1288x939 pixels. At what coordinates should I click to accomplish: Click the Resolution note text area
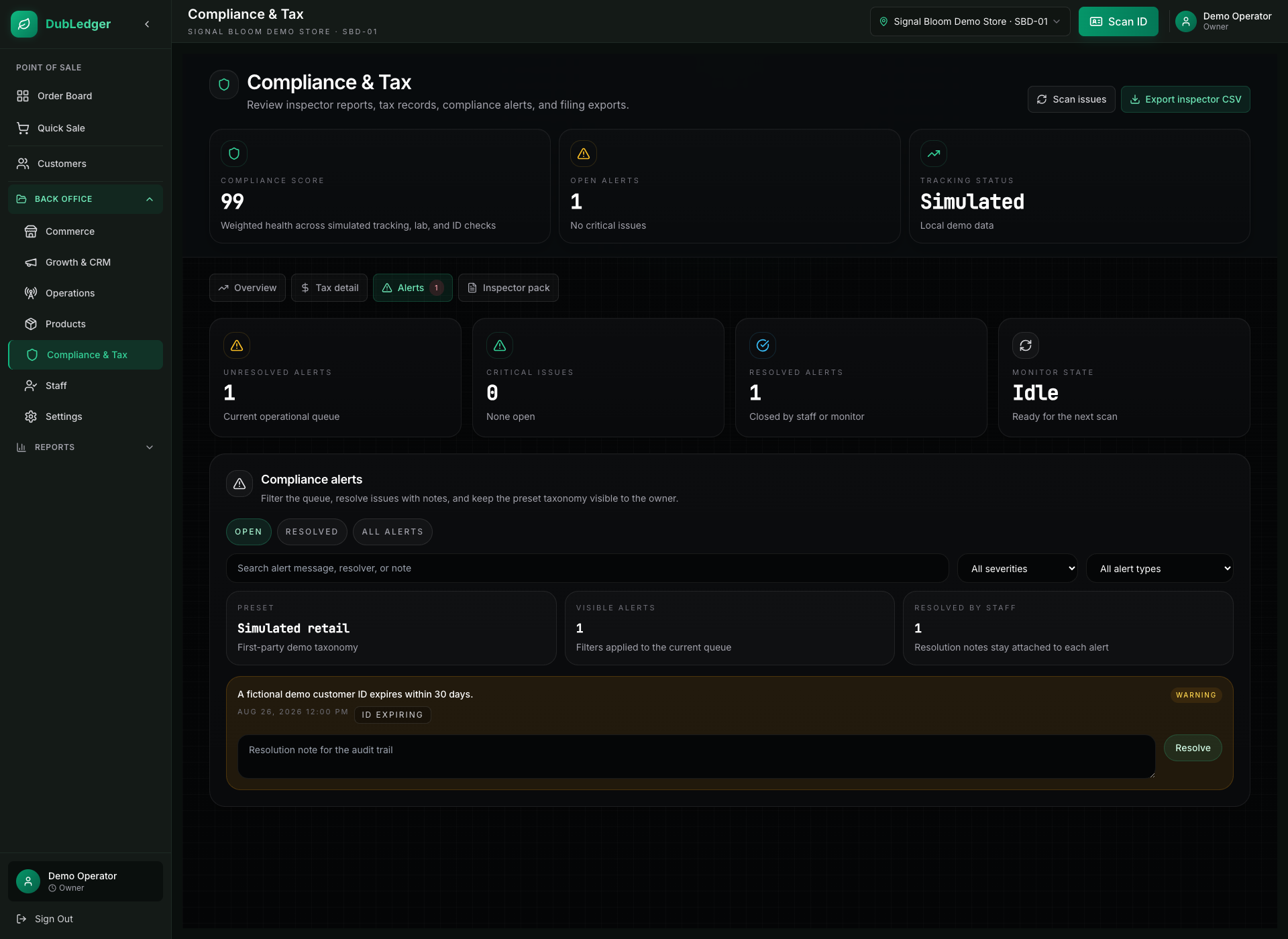click(696, 757)
